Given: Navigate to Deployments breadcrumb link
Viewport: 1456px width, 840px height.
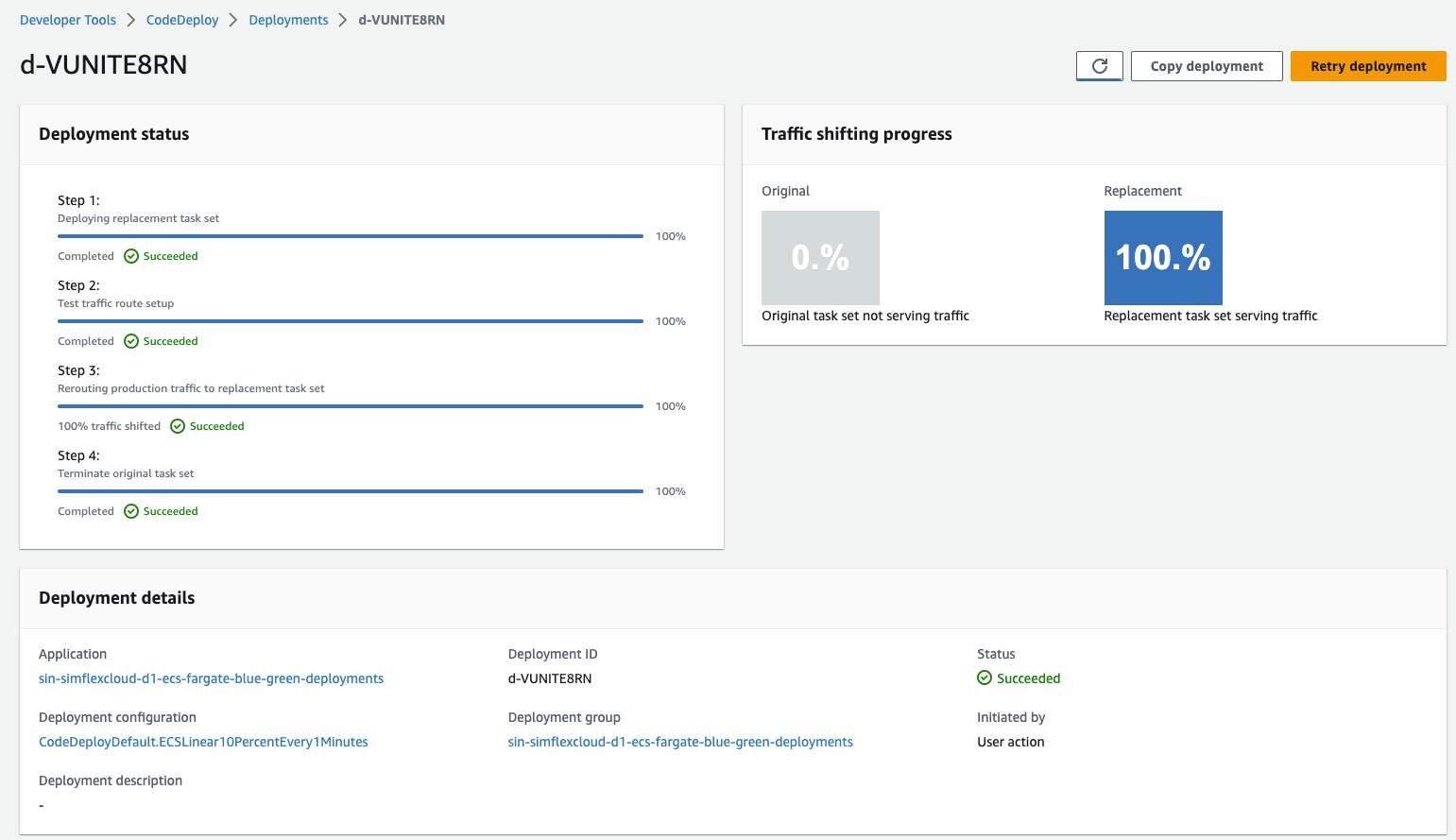Looking at the screenshot, I should pos(288,20).
